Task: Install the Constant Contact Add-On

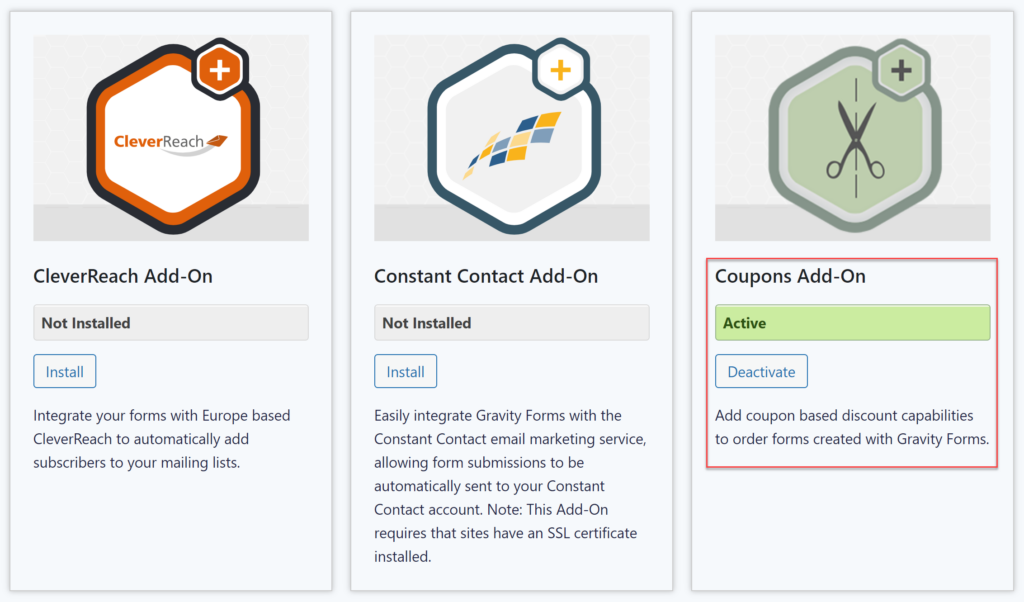Action: [405, 371]
